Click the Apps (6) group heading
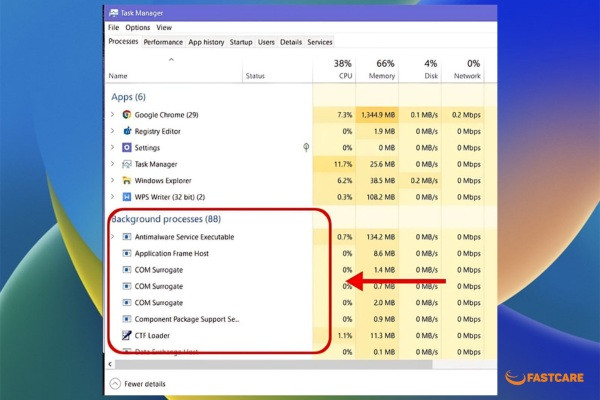 coord(129,97)
